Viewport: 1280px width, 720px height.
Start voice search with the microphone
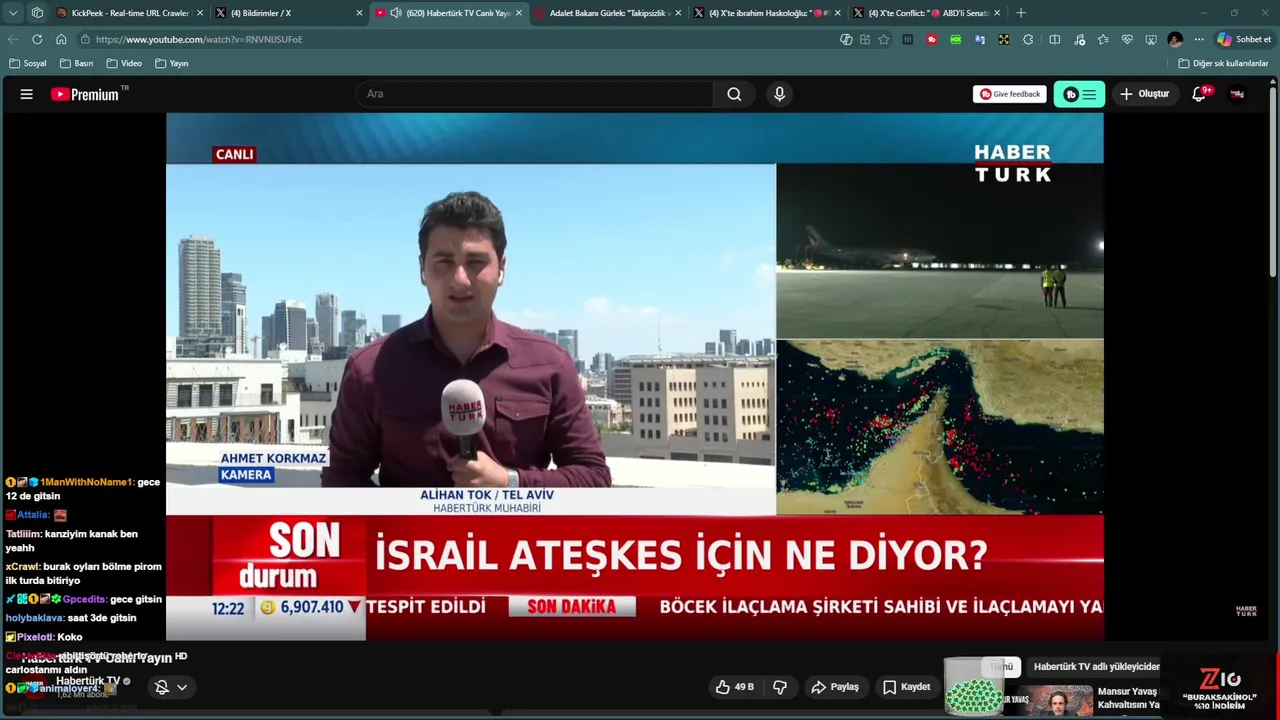point(779,94)
